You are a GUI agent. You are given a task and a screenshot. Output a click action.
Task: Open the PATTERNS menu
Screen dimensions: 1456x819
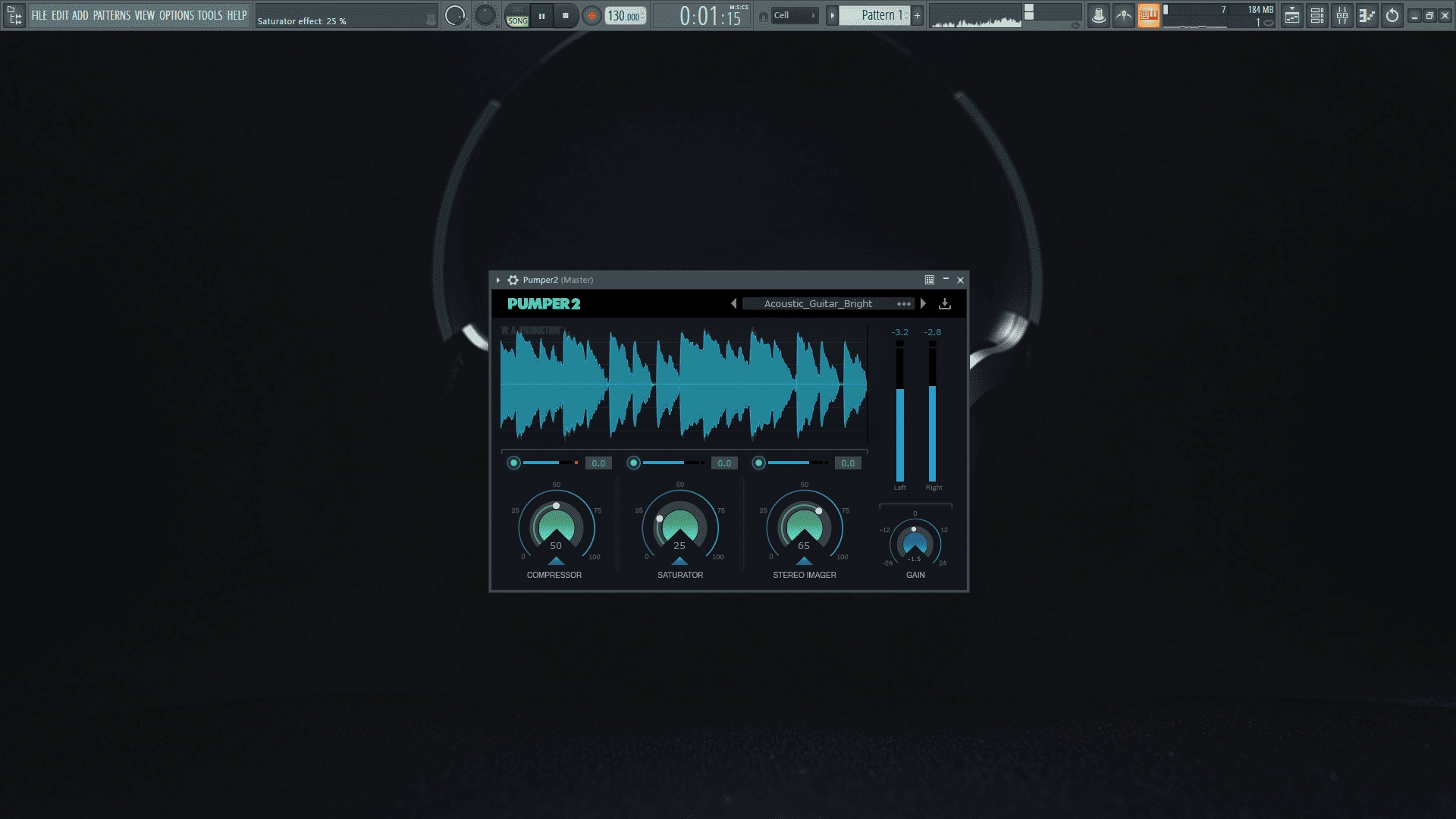(x=111, y=15)
